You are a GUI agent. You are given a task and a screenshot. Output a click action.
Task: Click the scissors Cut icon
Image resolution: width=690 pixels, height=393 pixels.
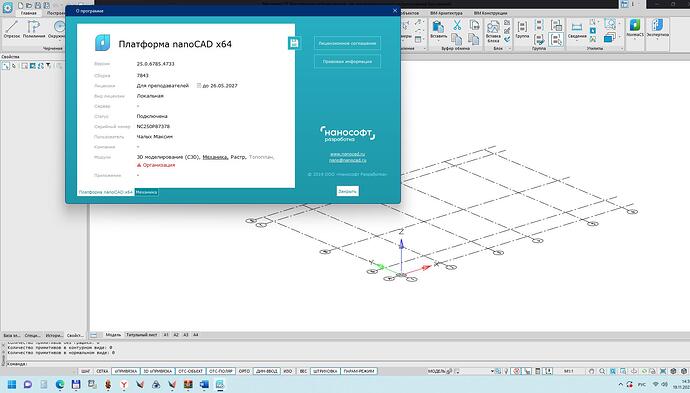click(457, 25)
